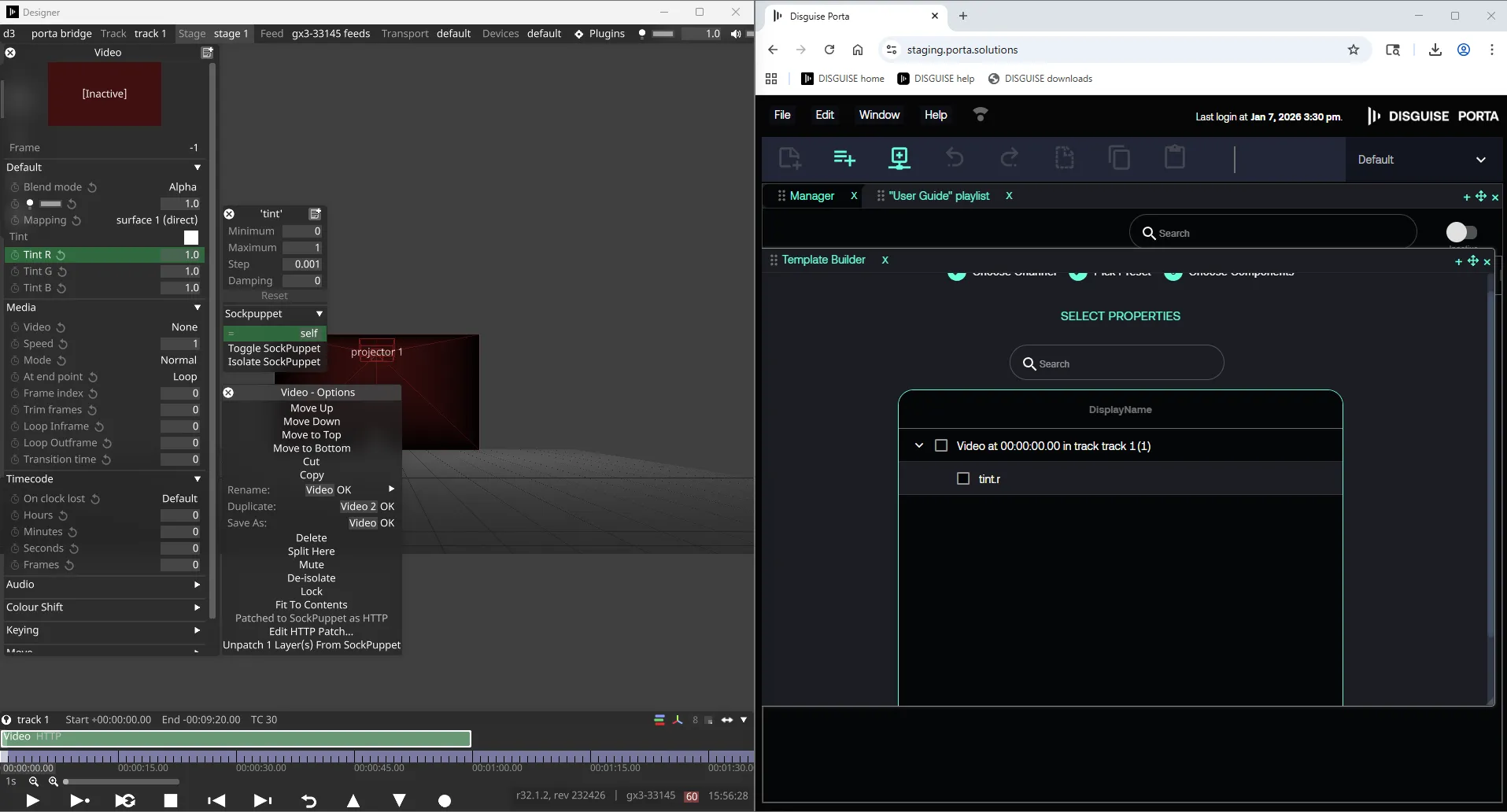Click the speaker volume icon in Designer
The image size is (1507, 812).
[735, 34]
